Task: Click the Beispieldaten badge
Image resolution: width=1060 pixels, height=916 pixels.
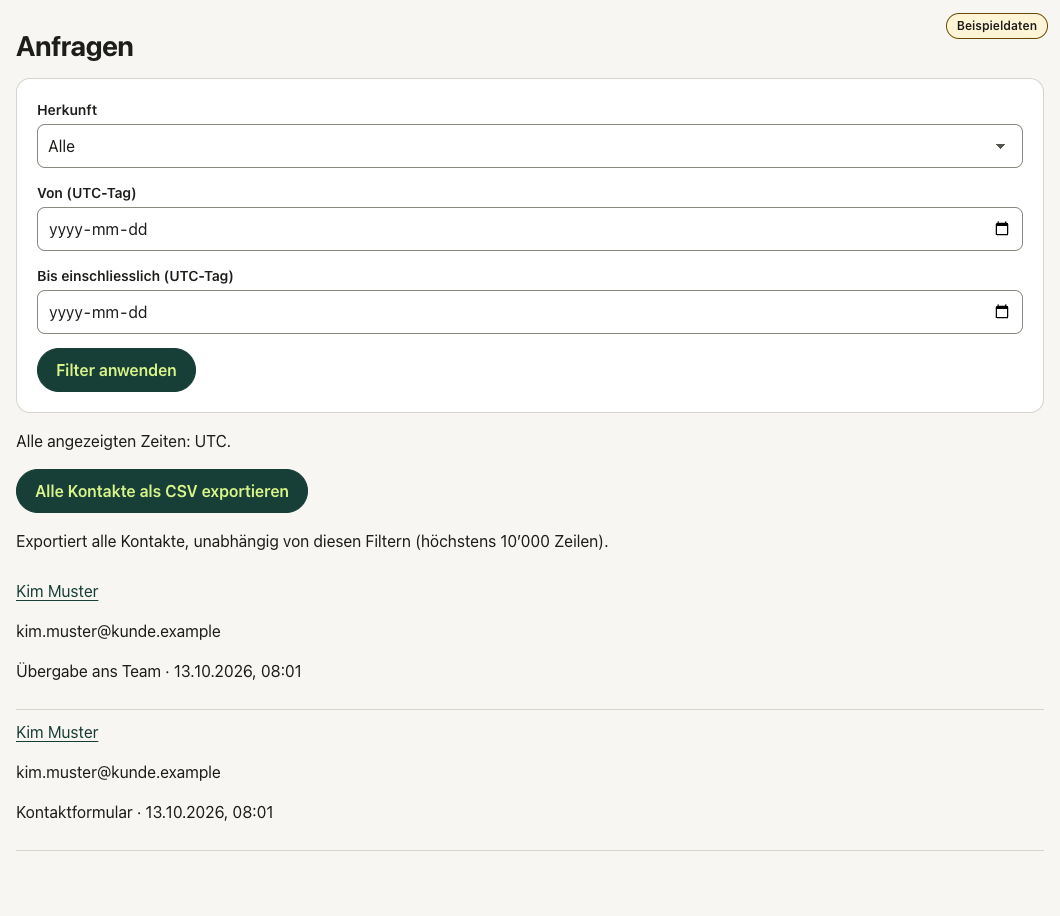Action: coord(996,26)
